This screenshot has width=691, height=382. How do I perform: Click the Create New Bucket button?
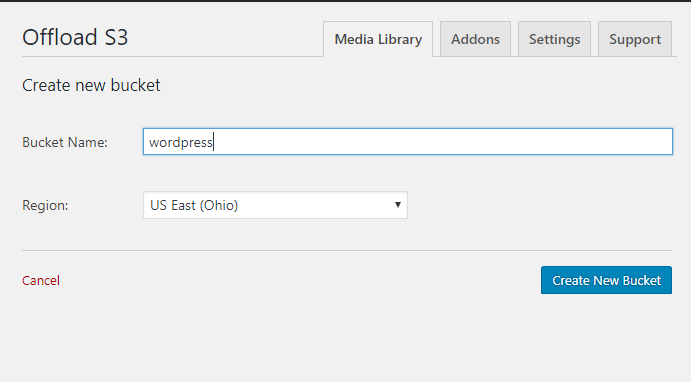606,280
